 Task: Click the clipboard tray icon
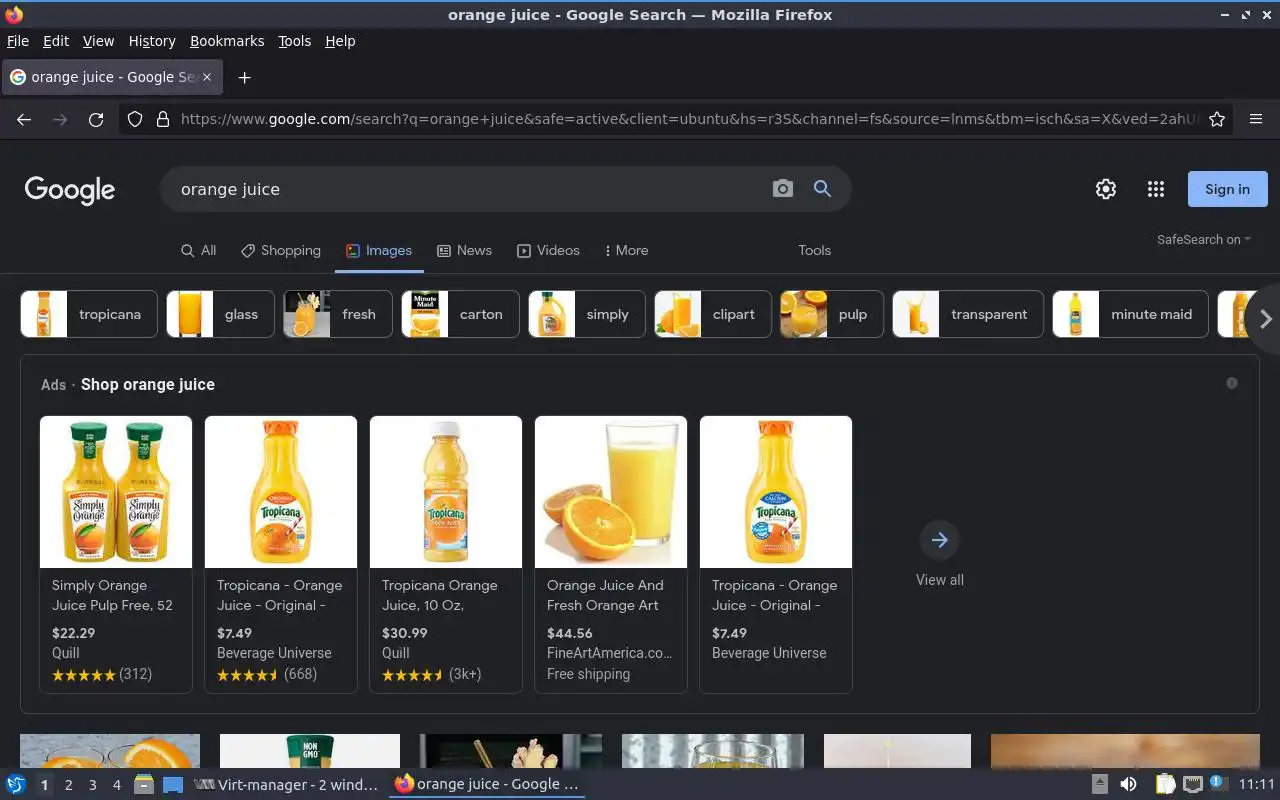coord(1166,785)
